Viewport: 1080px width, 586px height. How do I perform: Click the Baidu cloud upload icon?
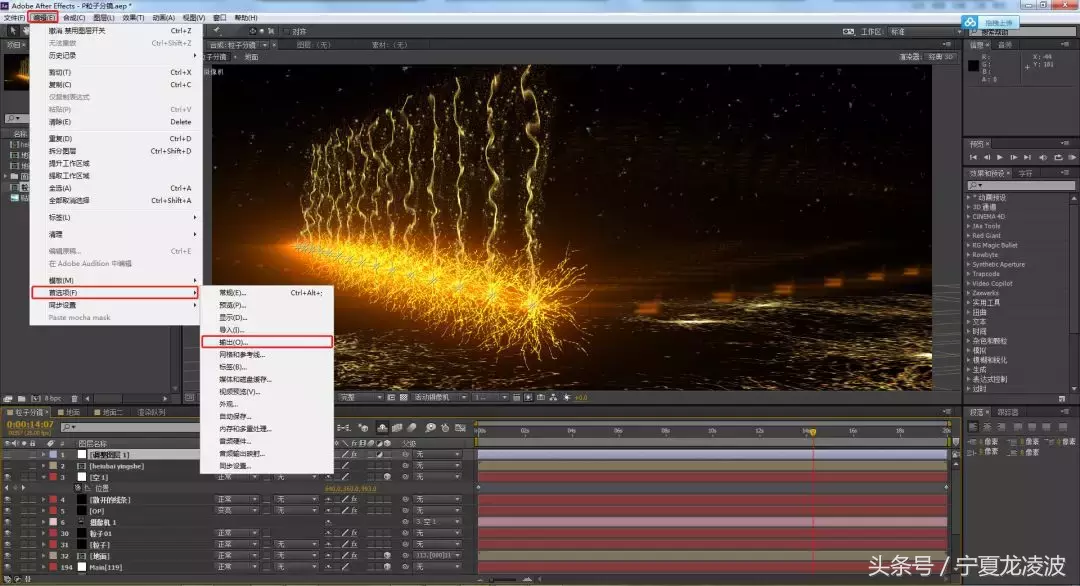click(x=968, y=22)
